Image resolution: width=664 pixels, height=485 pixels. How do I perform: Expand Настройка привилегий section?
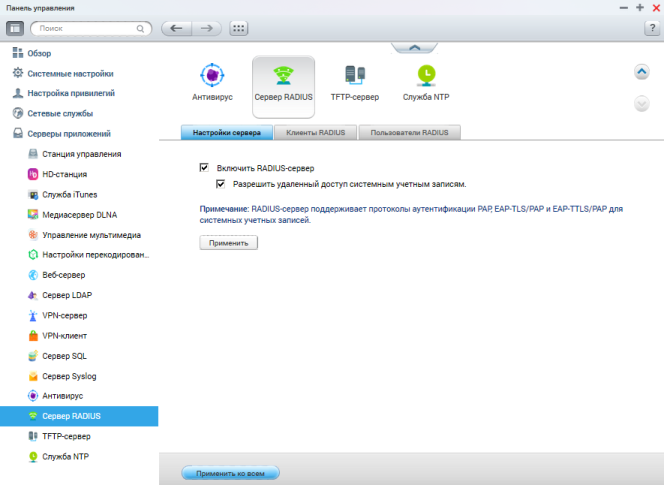(x=64, y=93)
